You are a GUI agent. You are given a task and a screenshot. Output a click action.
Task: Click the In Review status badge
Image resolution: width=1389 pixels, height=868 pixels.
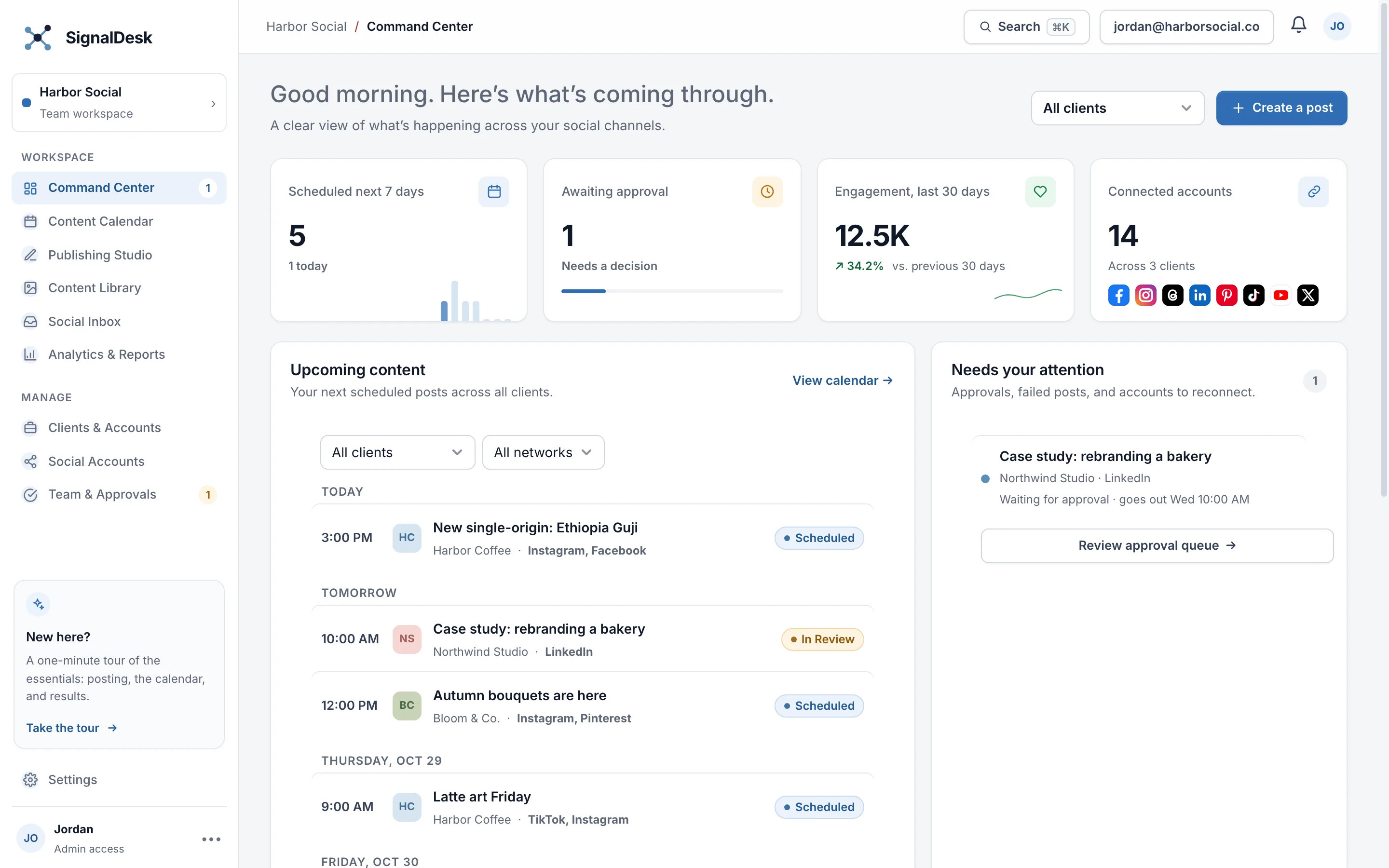tap(822, 639)
